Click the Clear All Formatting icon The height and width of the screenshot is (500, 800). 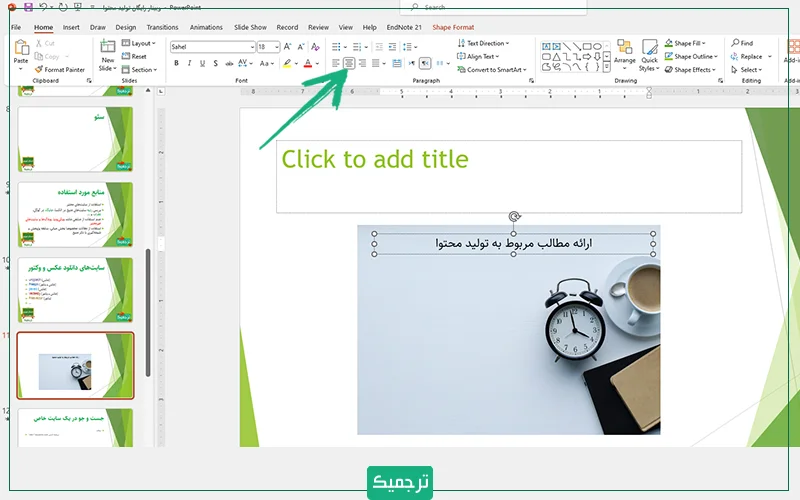[x=315, y=46]
